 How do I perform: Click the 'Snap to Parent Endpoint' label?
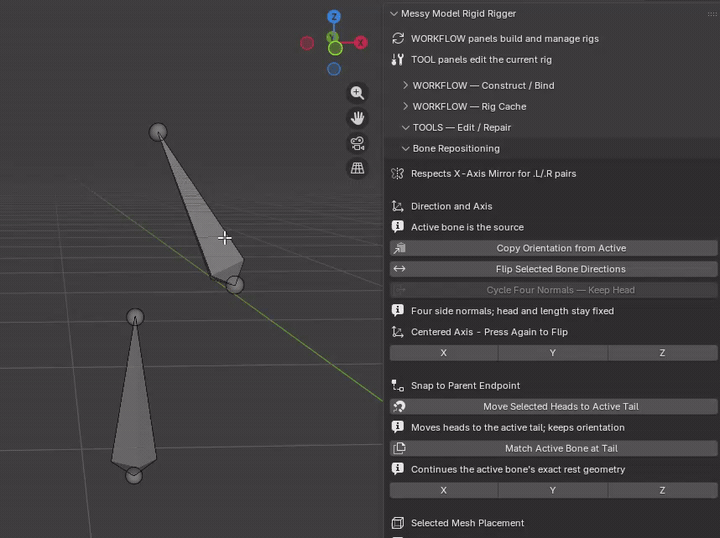click(465, 386)
